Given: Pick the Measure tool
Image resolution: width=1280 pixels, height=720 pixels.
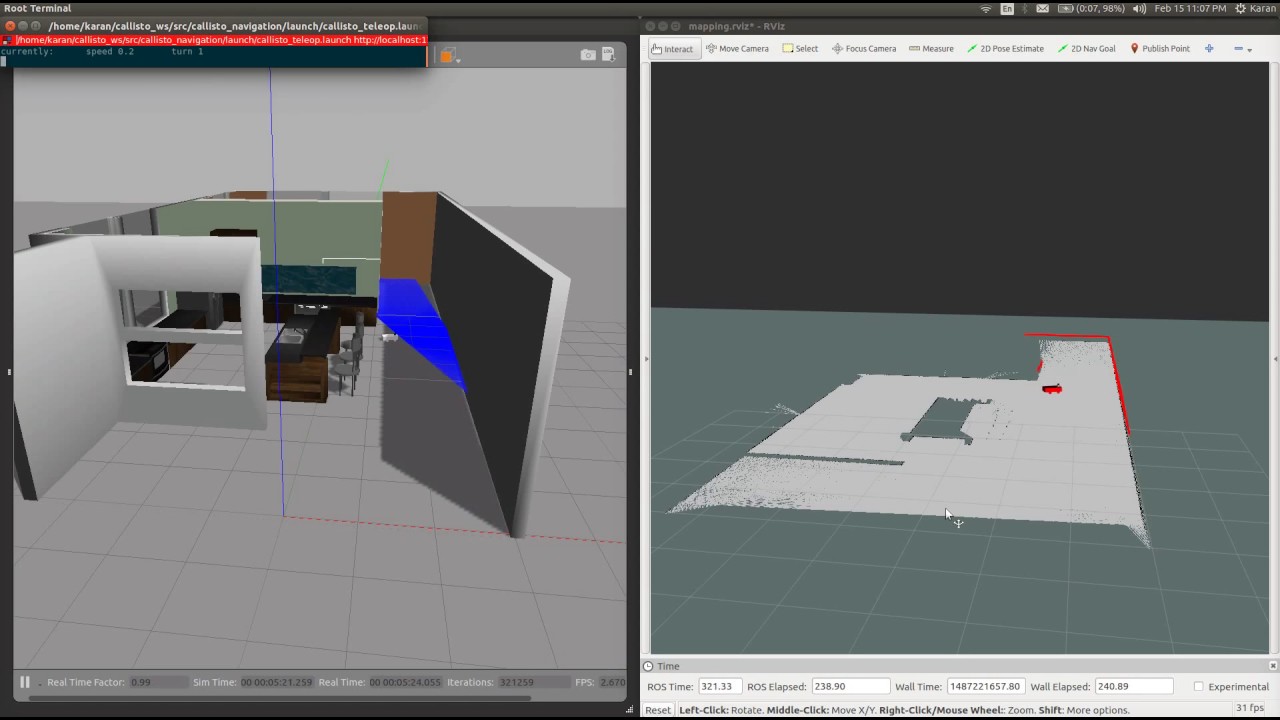Looking at the screenshot, I should (931, 48).
